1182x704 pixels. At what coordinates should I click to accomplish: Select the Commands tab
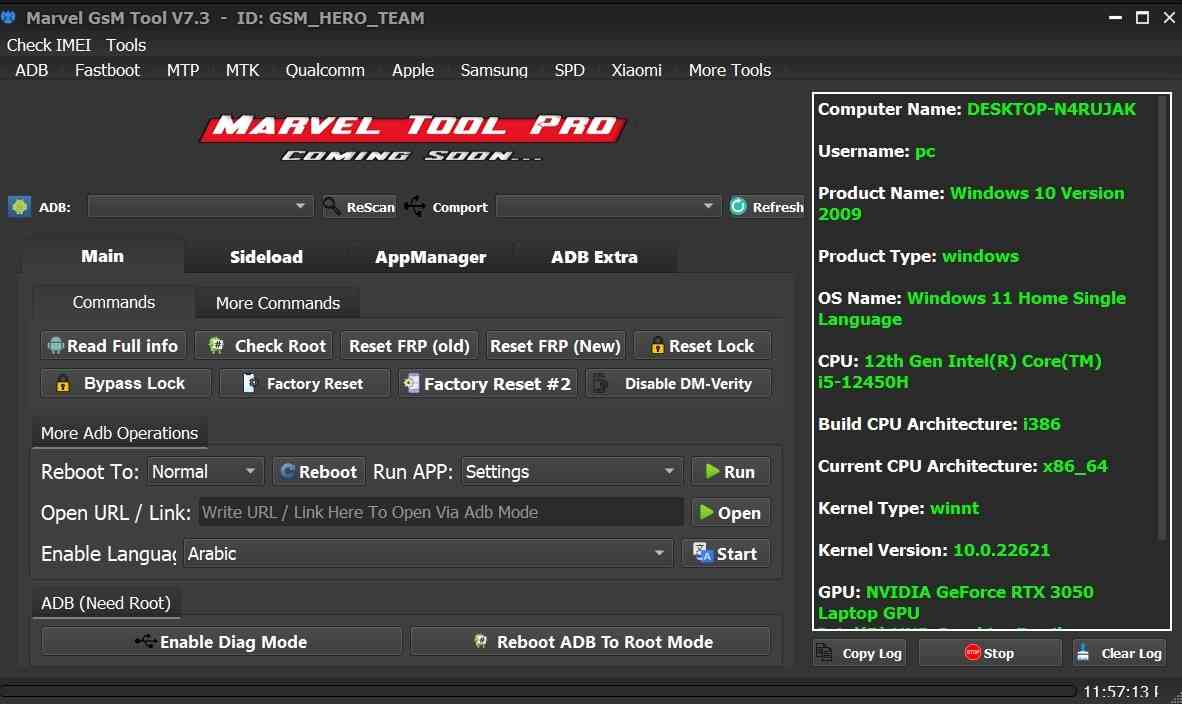114,302
